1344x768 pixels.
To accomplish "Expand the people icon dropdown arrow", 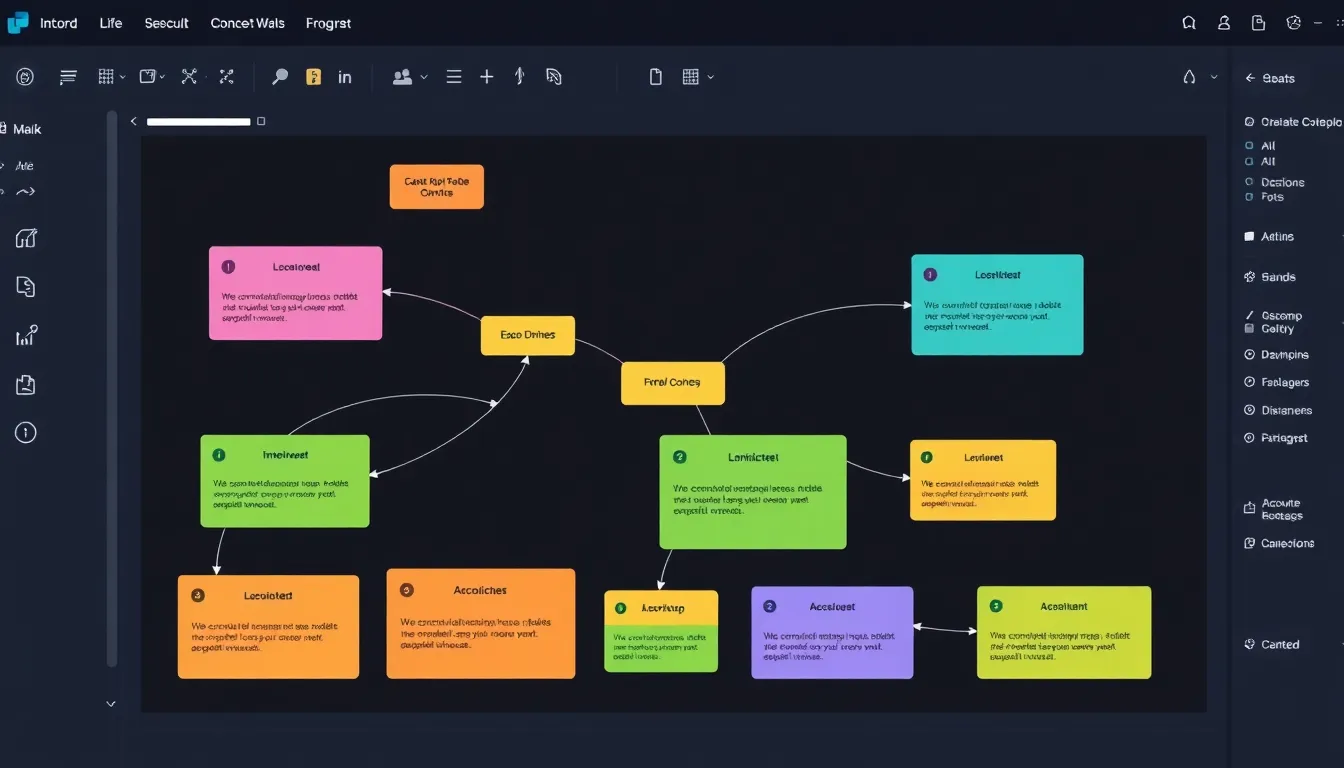I will [424, 77].
